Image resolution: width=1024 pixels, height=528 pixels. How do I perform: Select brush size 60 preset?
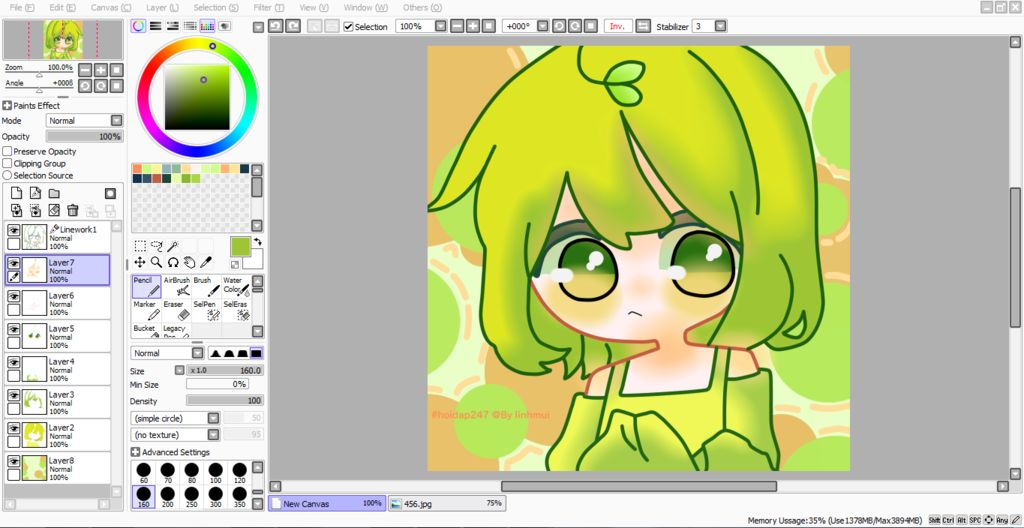tap(144, 473)
